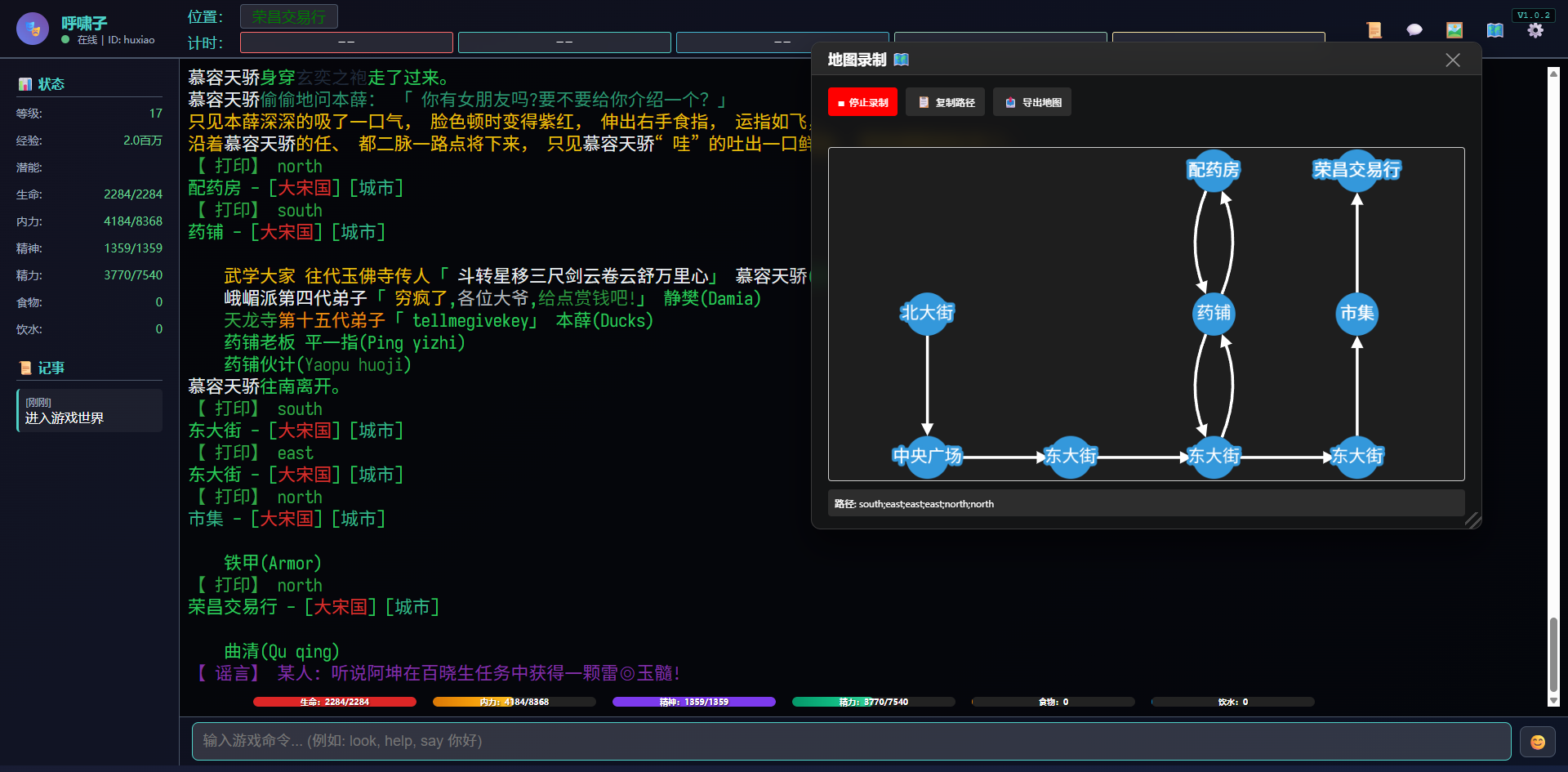Click the game command input field
This screenshot has width=1568, height=772.
tap(849, 741)
